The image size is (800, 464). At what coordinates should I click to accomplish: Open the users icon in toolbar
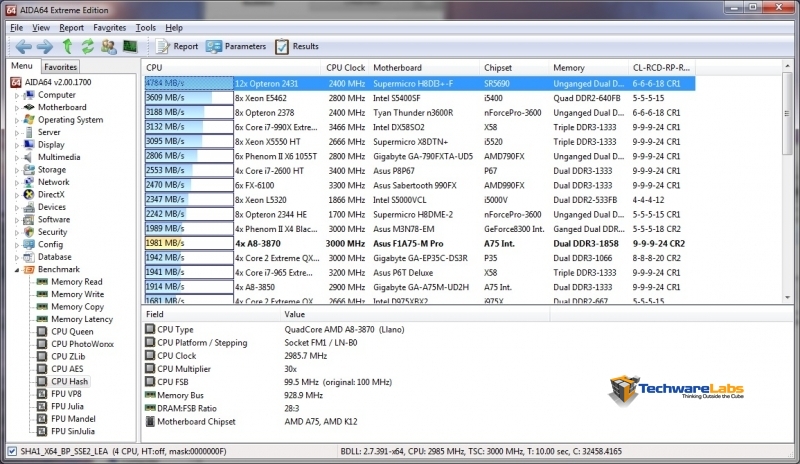pos(108,46)
